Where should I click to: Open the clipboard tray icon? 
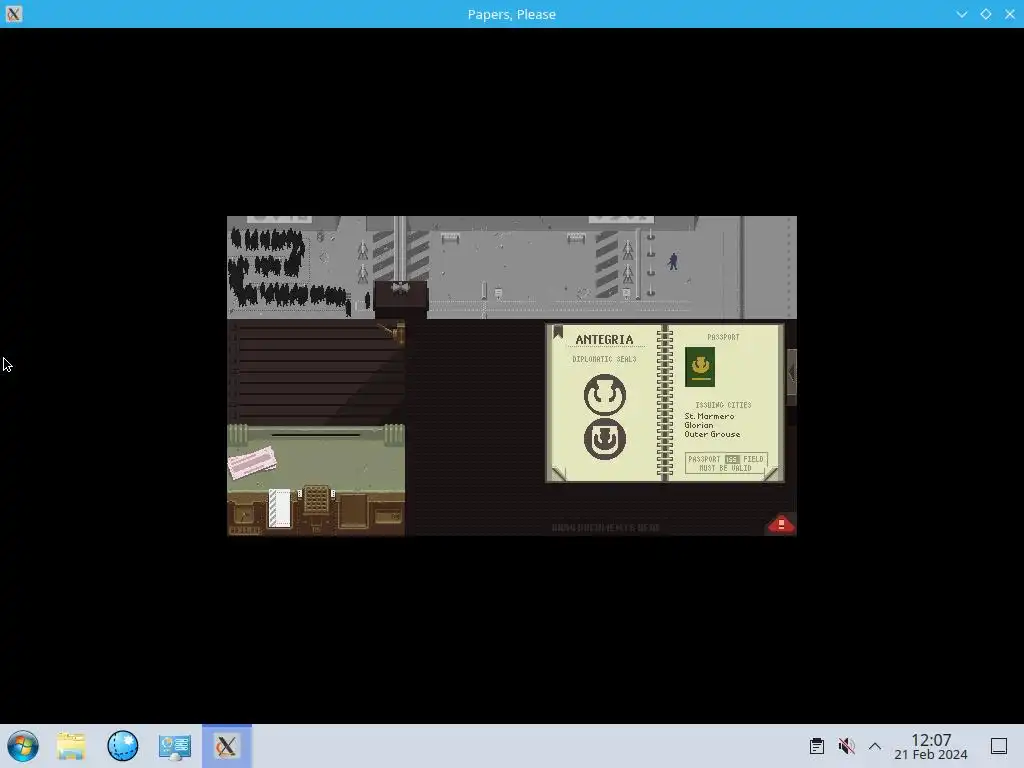[x=816, y=746]
